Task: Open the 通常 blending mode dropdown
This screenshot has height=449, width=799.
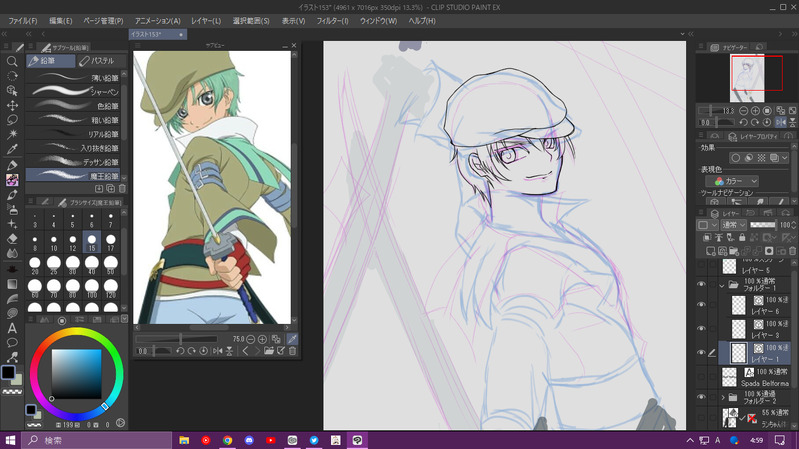Action: click(x=734, y=225)
